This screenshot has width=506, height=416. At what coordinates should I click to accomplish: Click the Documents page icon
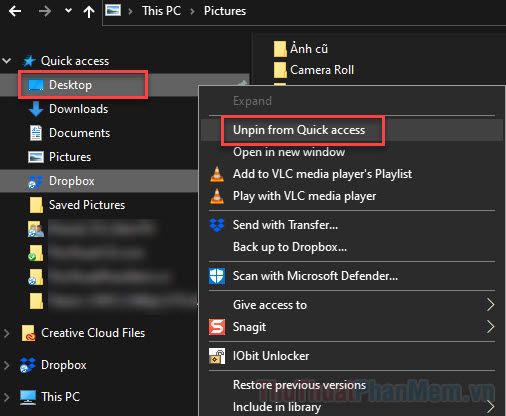pyautogui.click(x=36, y=133)
